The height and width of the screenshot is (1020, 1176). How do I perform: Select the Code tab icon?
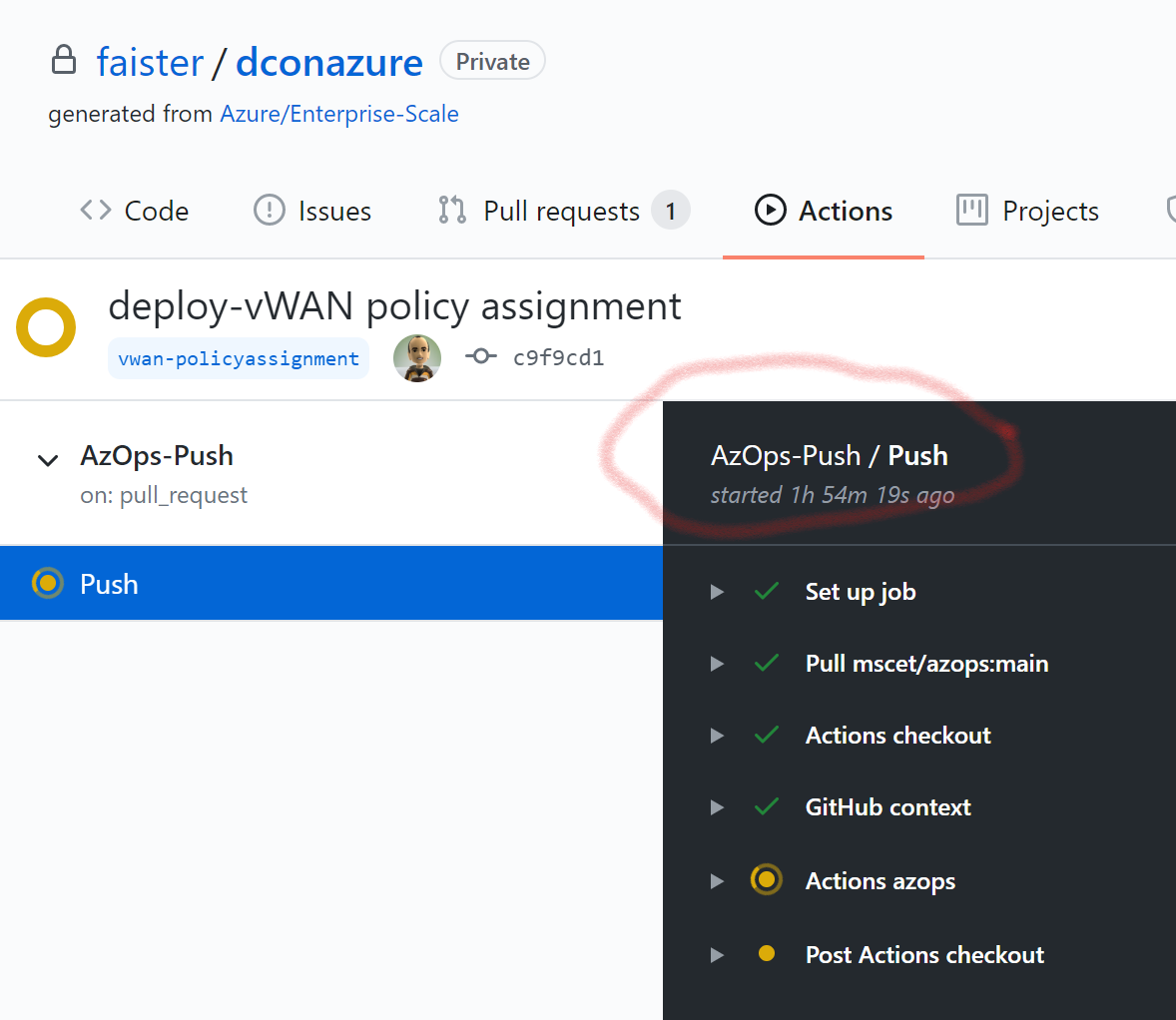tap(95, 210)
